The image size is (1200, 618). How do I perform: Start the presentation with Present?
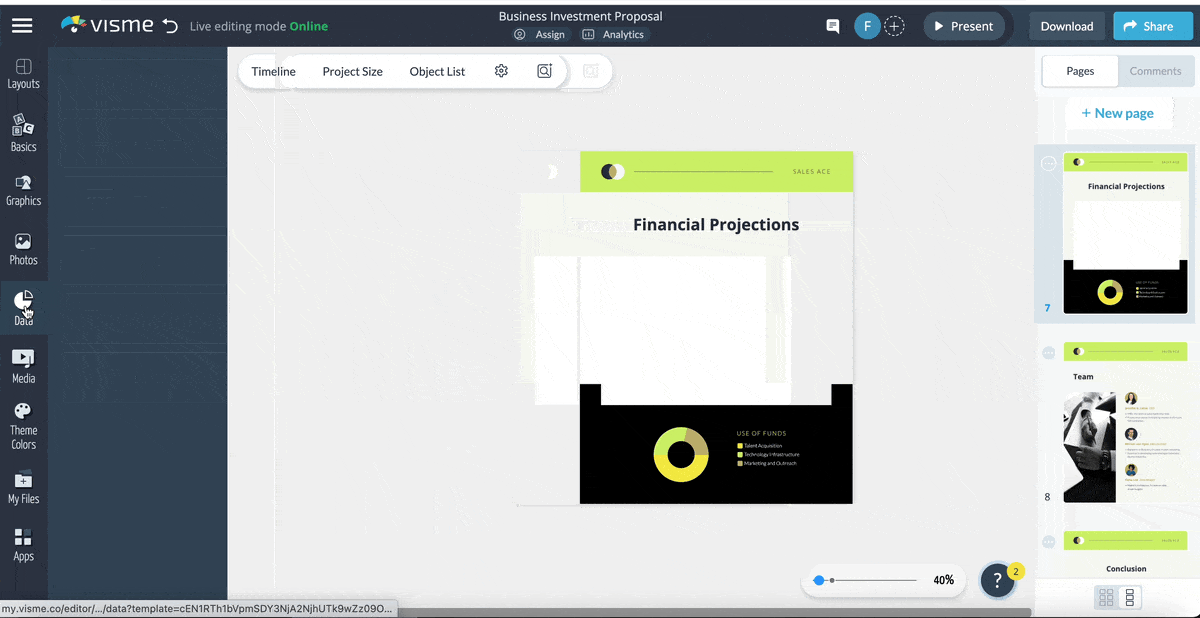pos(963,26)
